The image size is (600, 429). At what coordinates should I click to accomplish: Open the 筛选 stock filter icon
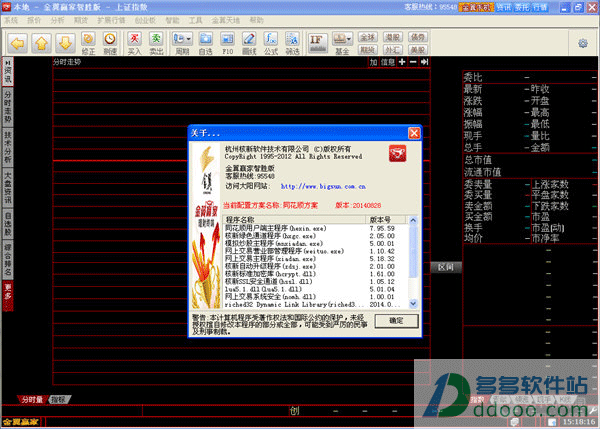(293, 43)
